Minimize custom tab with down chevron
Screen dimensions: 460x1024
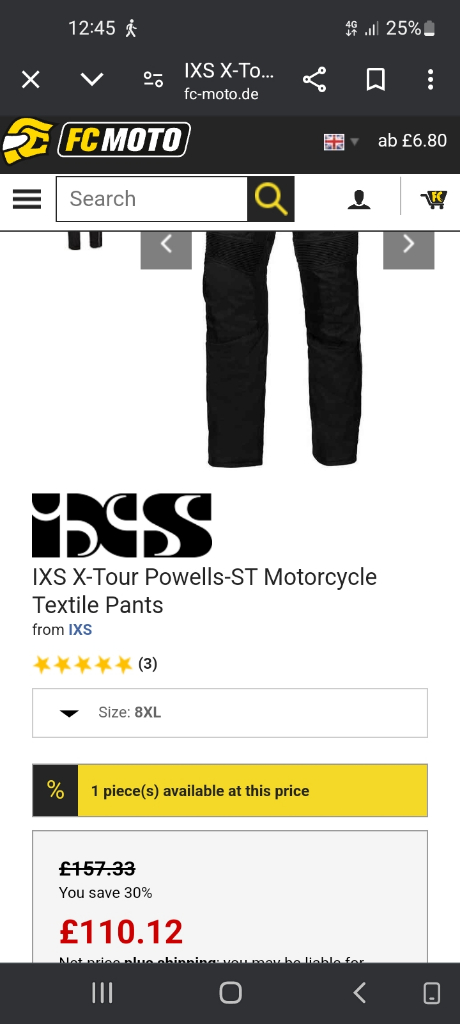click(92, 80)
